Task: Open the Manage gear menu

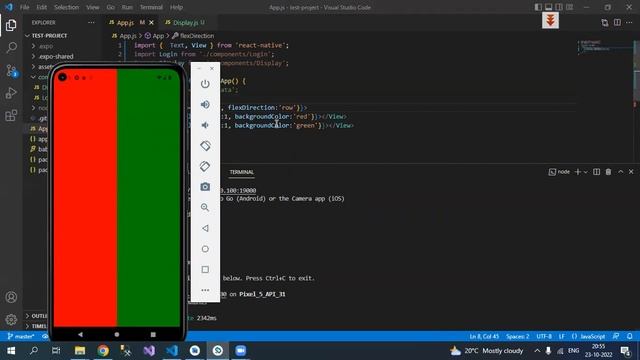Action: 11,320
